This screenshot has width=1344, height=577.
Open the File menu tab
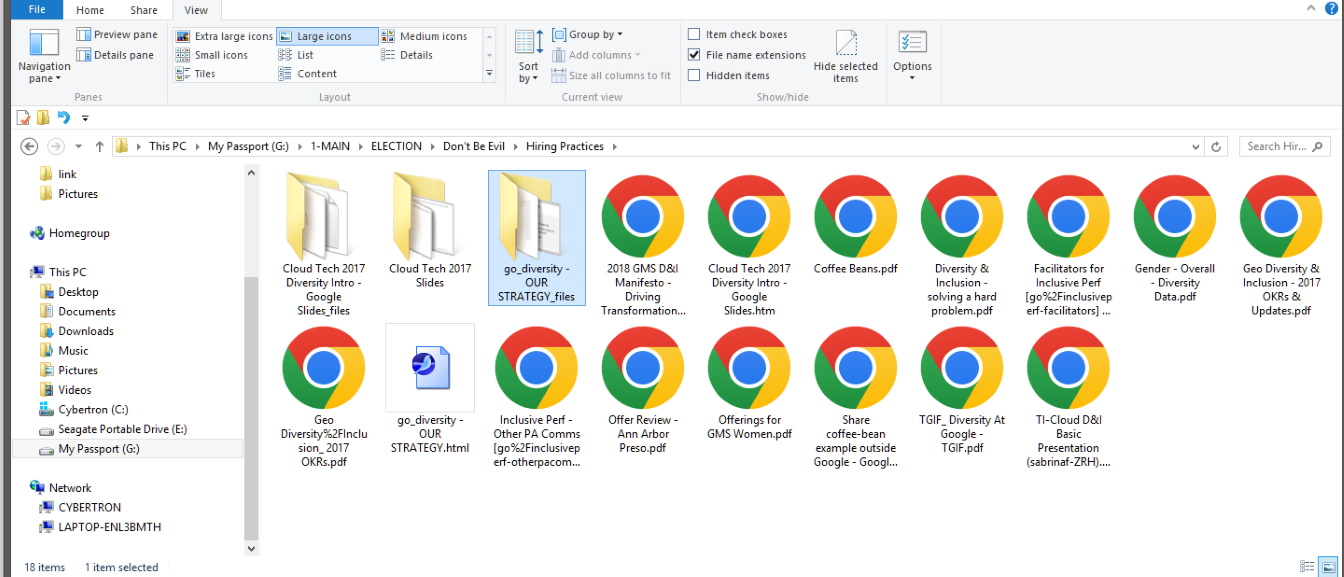click(x=36, y=10)
